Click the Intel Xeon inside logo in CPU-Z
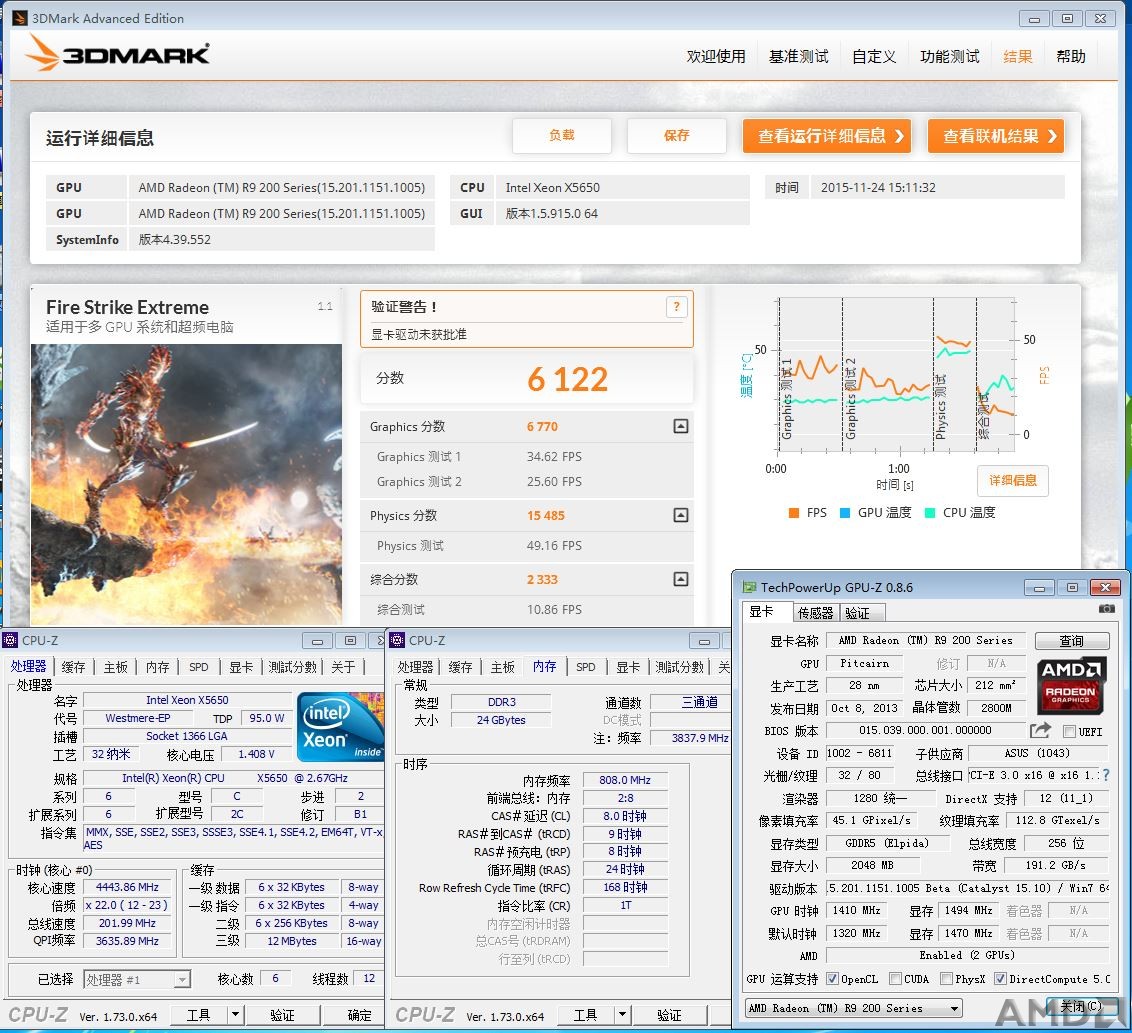 click(339, 727)
